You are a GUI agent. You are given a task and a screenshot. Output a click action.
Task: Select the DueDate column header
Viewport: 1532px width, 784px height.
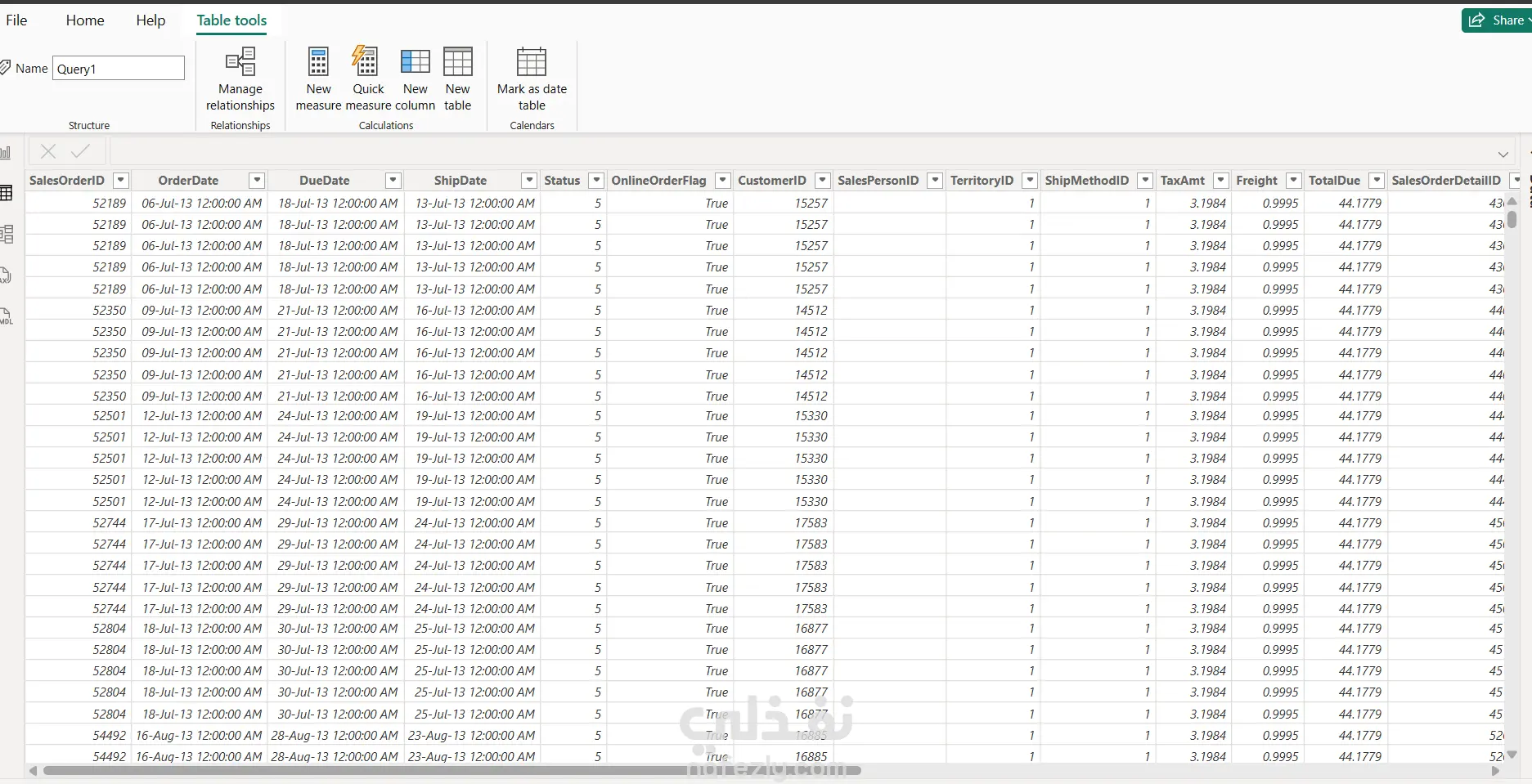[x=325, y=180]
